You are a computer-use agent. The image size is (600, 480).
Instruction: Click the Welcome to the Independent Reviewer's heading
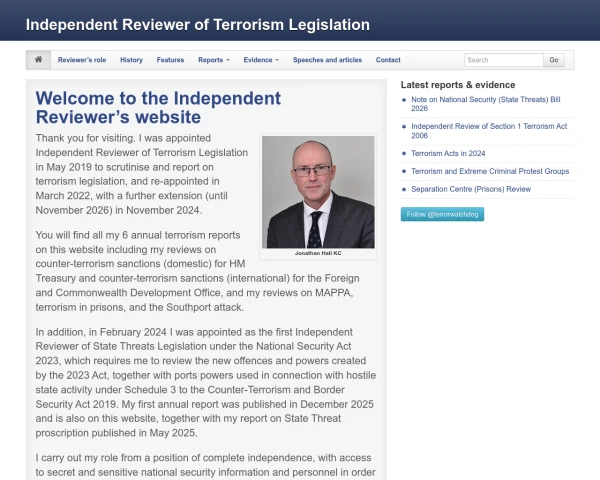pos(158,108)
